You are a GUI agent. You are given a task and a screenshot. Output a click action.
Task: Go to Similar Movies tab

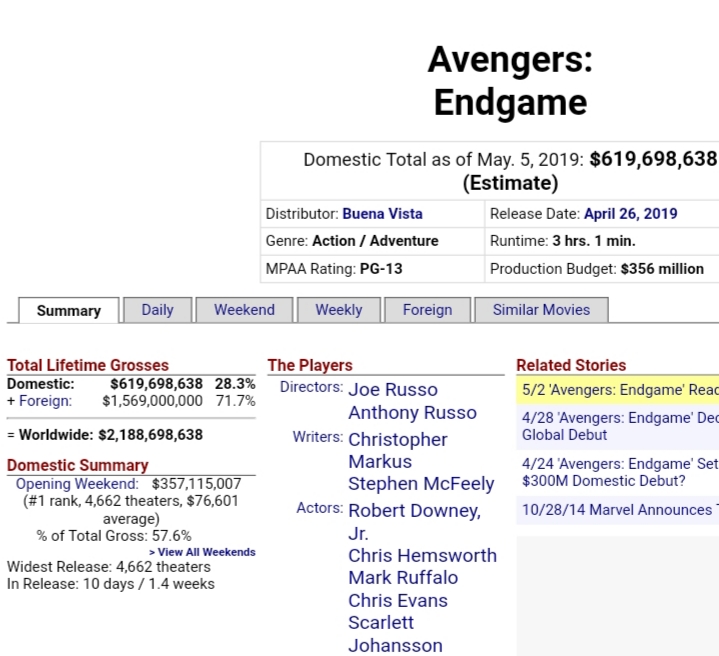tap(541, 310)
